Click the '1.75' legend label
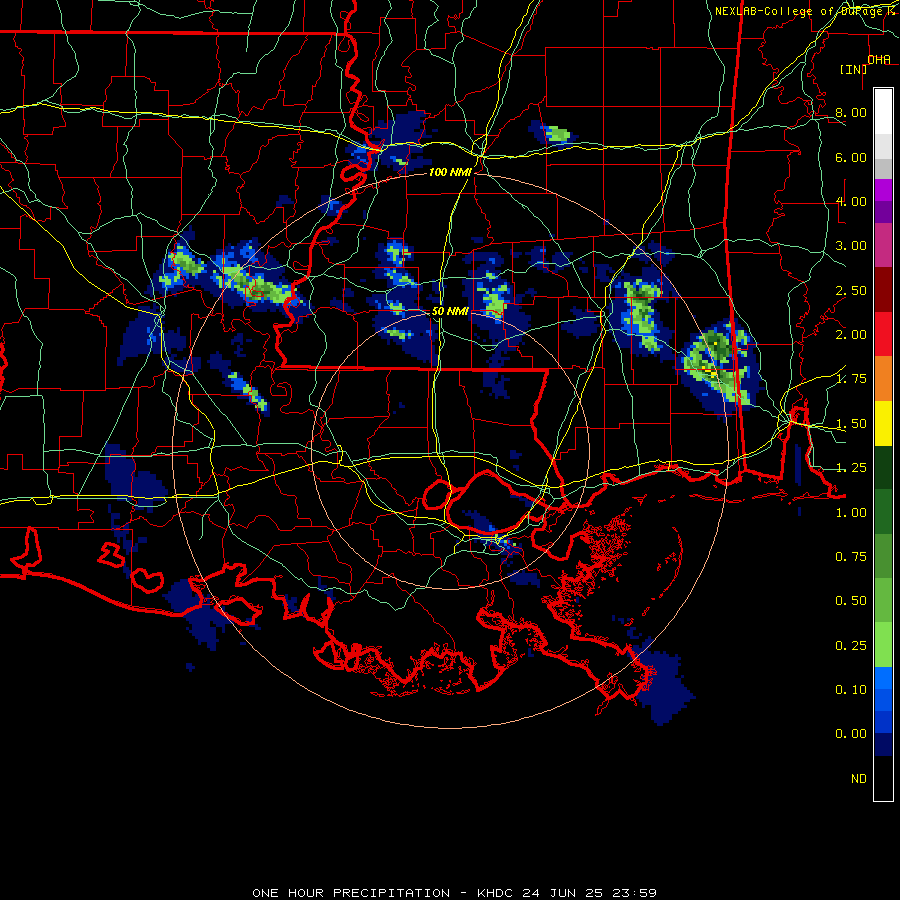Image resolution: width=900 pixels, height=900 pixels. click(x=851, y=379)
